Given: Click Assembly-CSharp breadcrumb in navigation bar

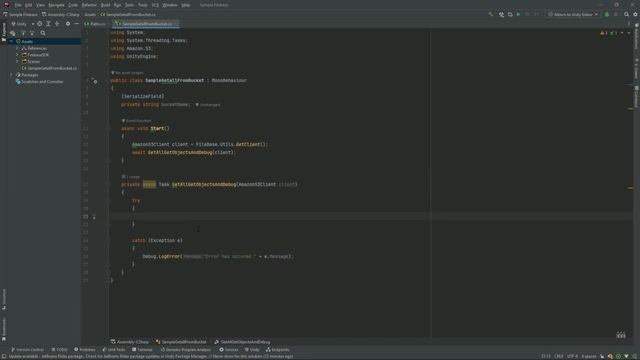Looking at the screenshot, I should (60, 14).
